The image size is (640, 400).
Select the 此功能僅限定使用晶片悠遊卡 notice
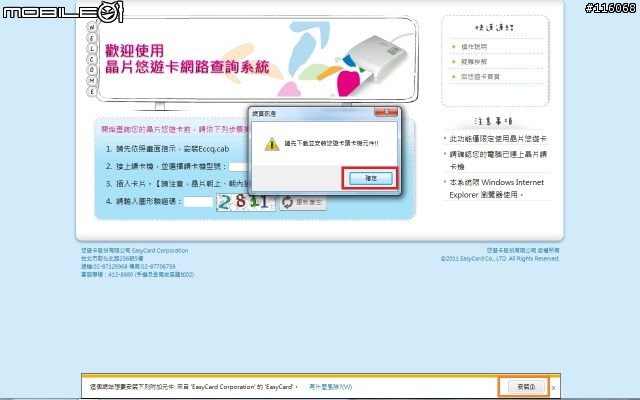pos(498,139)
